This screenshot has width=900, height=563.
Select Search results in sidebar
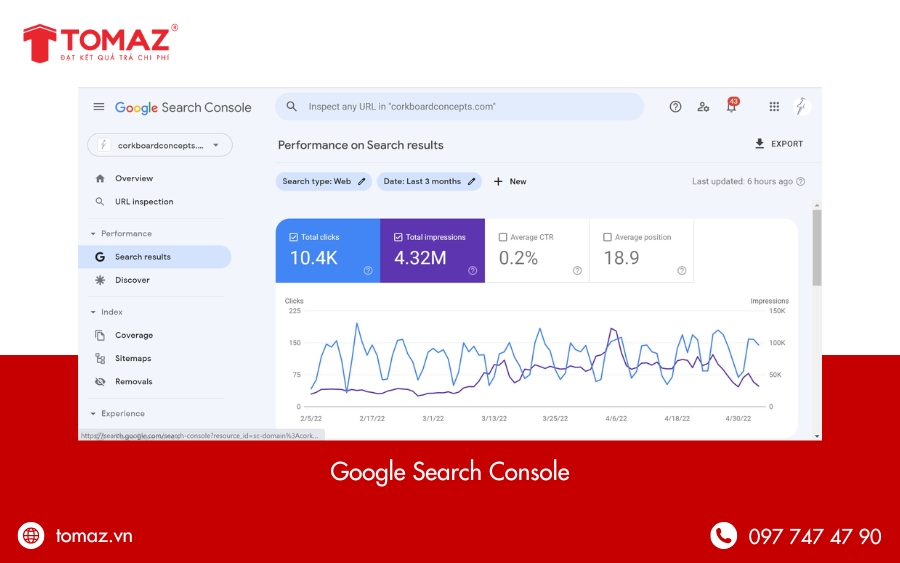point(155,257)
